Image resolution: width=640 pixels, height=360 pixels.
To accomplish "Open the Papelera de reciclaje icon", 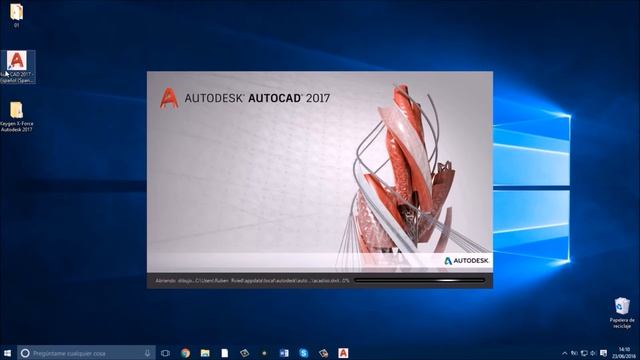I will 622,313.
